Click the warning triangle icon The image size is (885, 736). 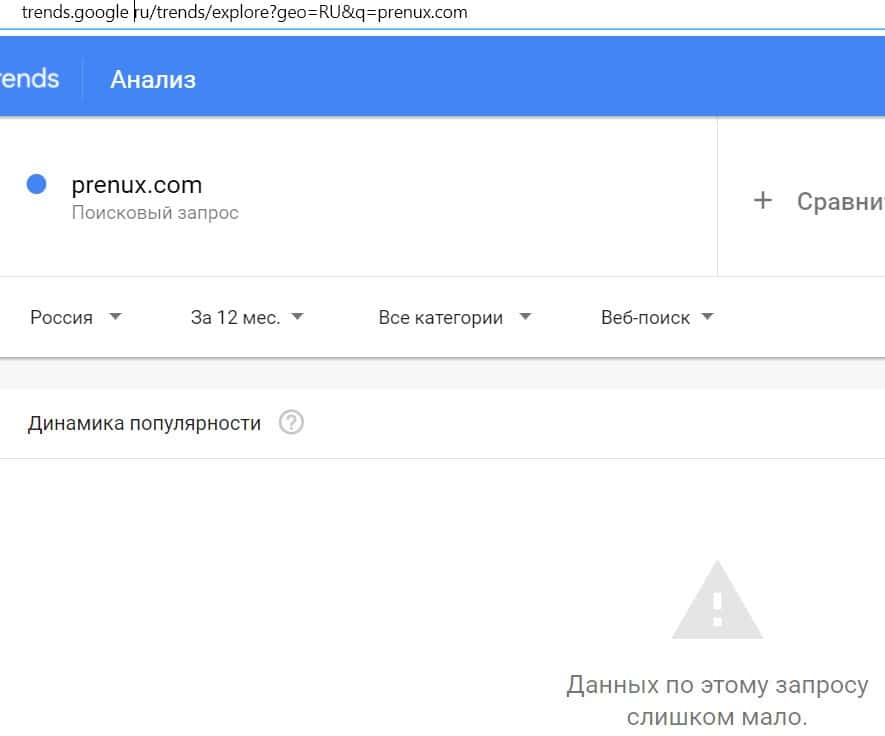[717, 601]
